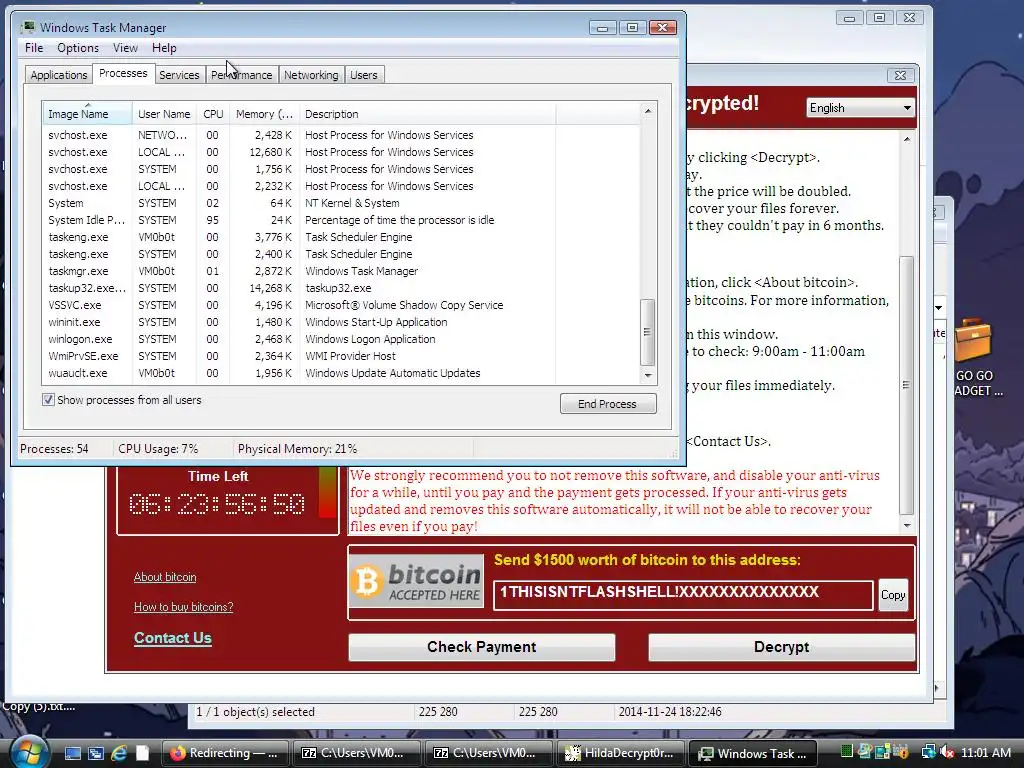
Task: Click ransom text scrollbar up arrow
Action: point(906,139)
